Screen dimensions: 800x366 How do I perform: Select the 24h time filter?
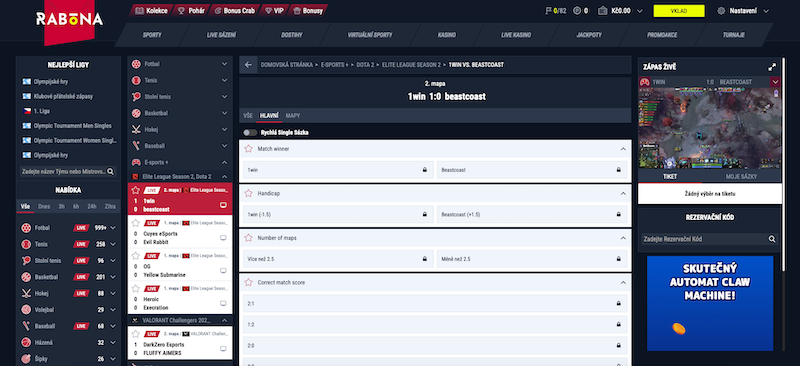92,207
